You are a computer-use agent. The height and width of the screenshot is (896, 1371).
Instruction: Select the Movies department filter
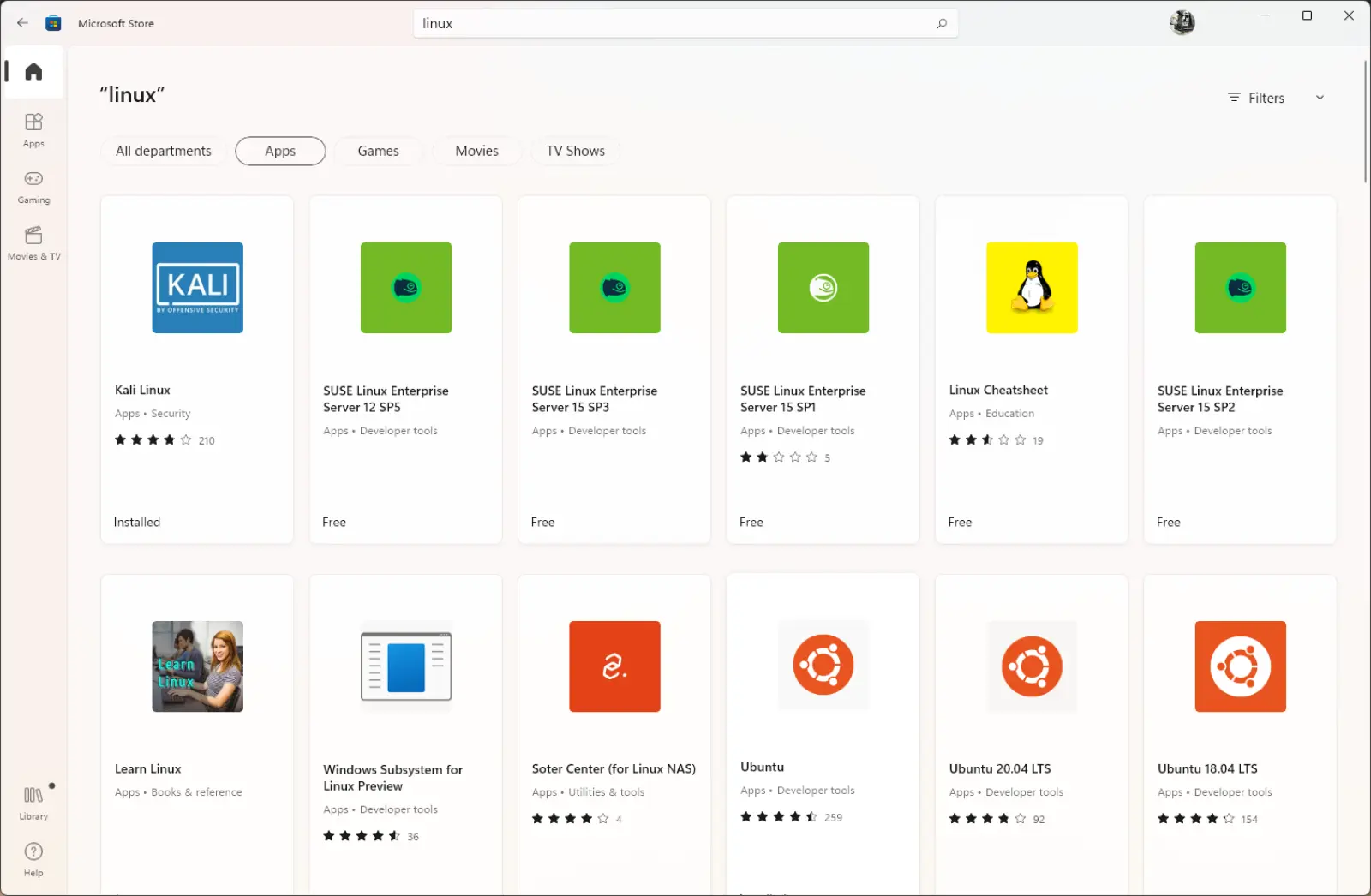click(476, 151)
